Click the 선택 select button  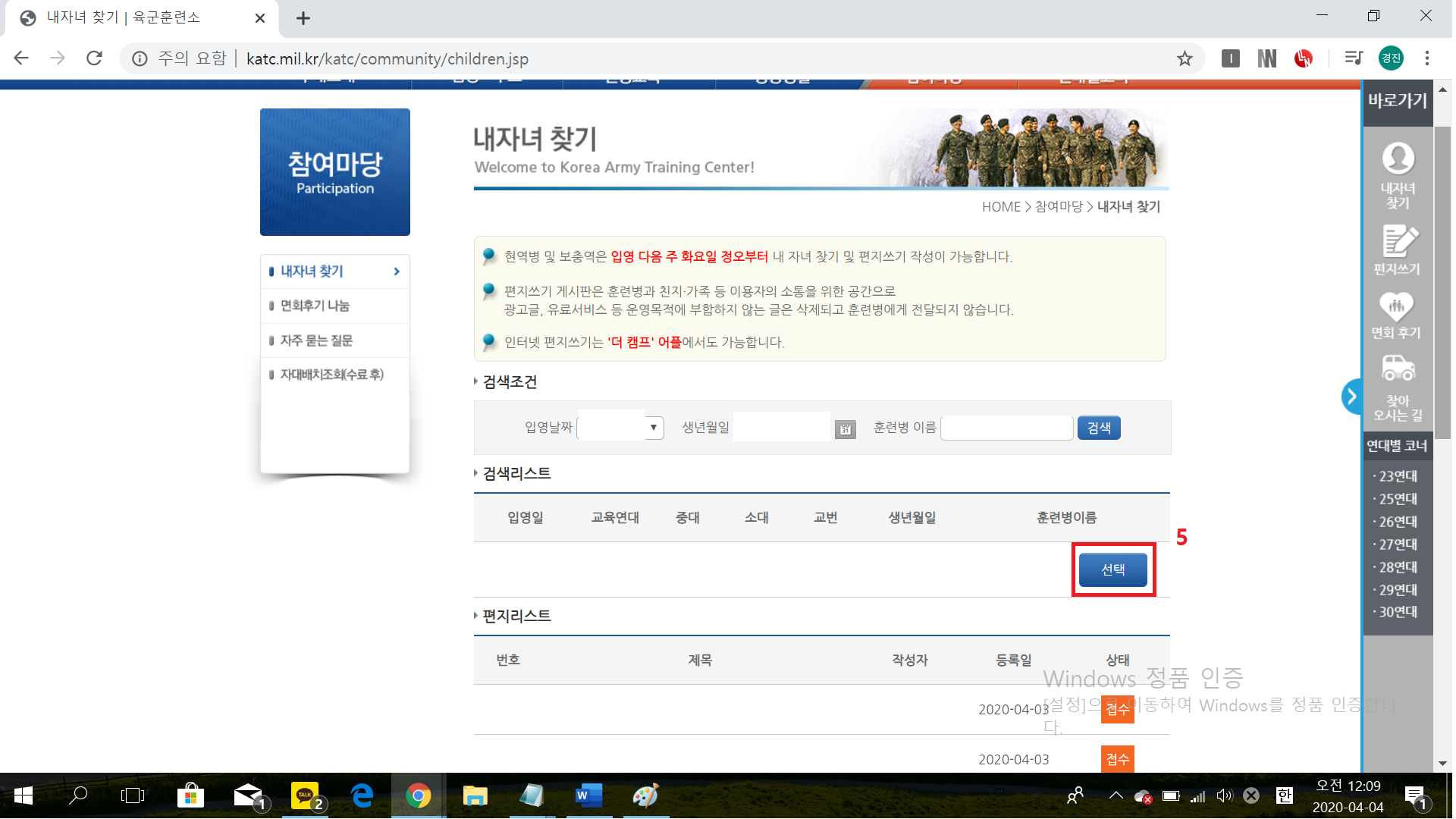(1112, 570)
